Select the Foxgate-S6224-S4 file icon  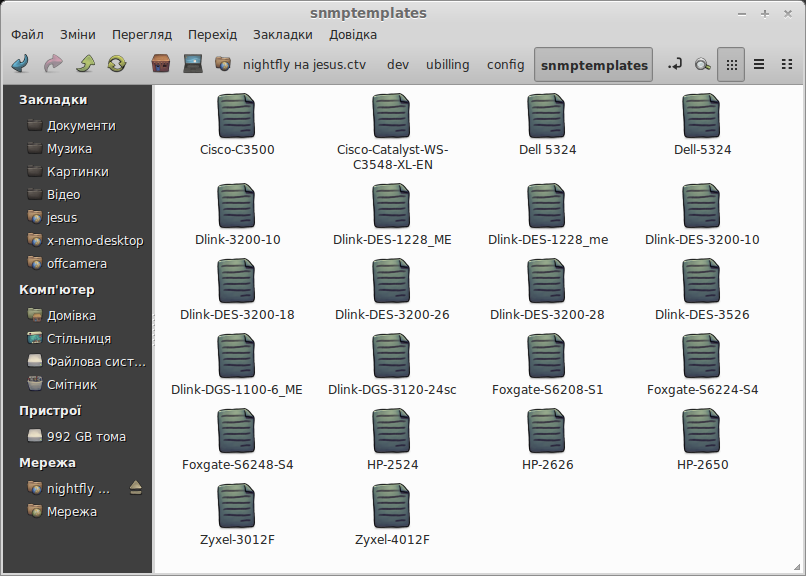tap(702, 356)
